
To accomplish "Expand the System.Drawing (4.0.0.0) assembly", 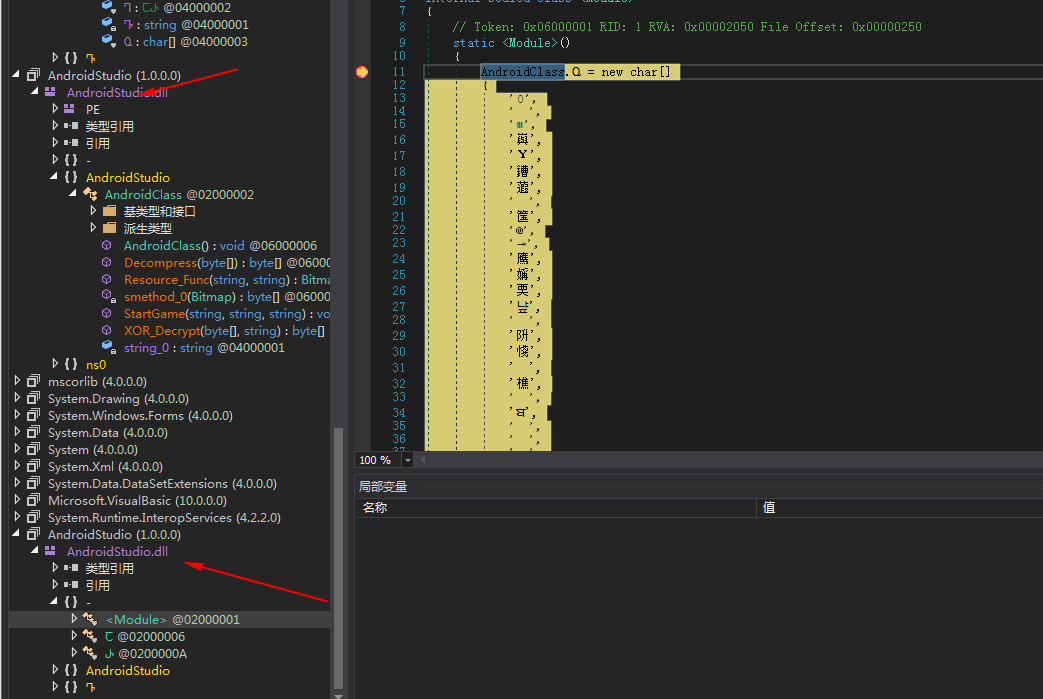I will click(x=17, y=398).
